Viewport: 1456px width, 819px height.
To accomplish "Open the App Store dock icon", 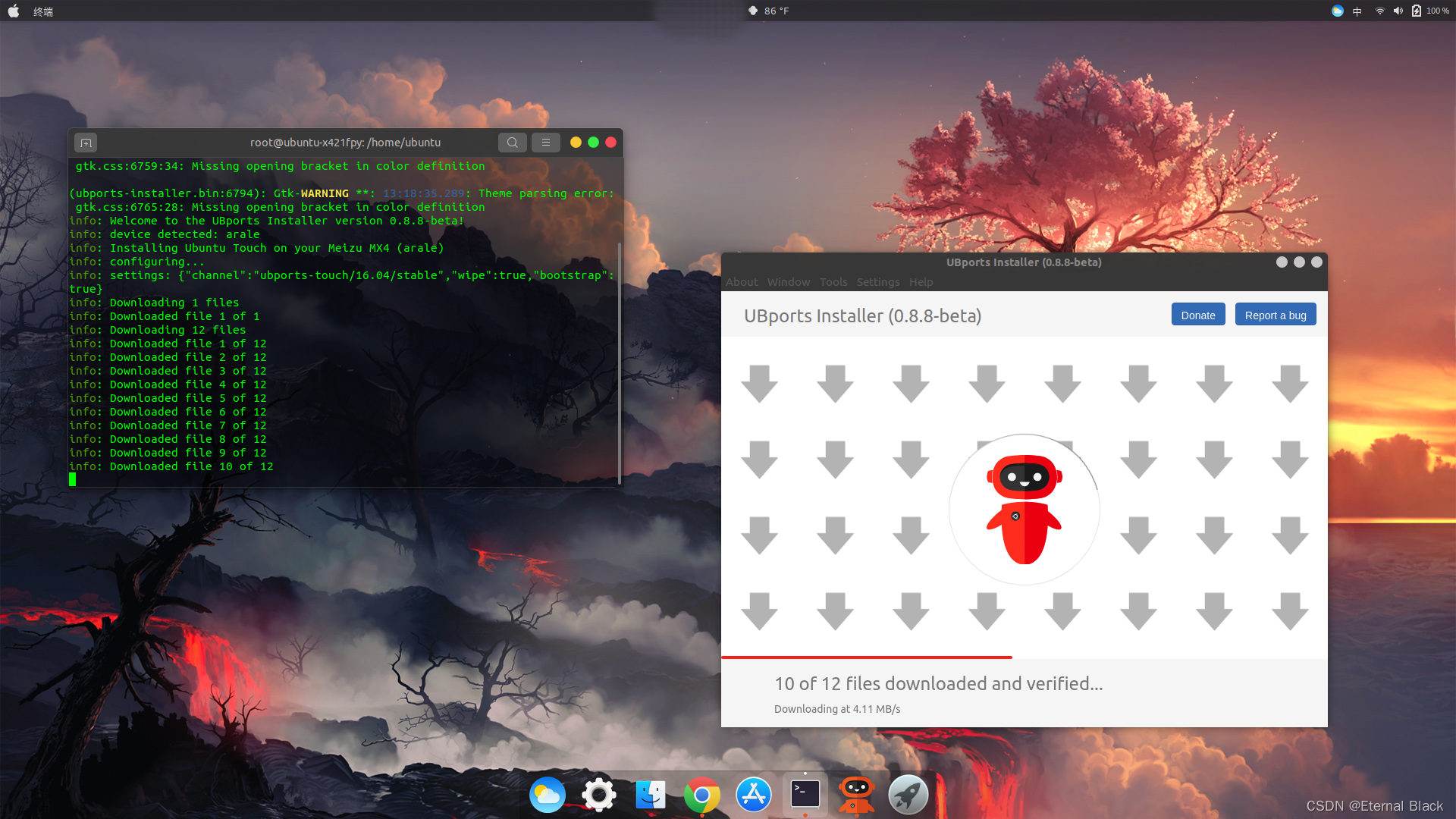I will pos(753,795).
